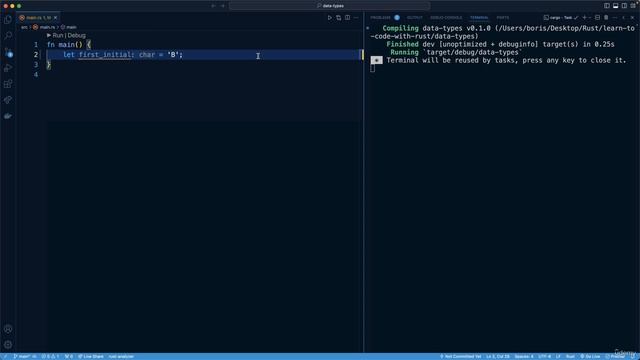Toggle the Panel layout icon

[616, 6]
